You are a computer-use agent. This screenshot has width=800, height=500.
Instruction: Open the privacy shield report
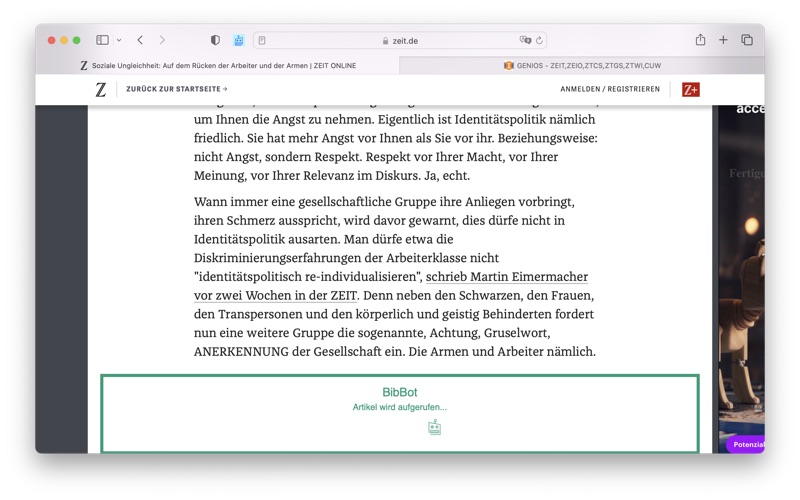[215, 40]
